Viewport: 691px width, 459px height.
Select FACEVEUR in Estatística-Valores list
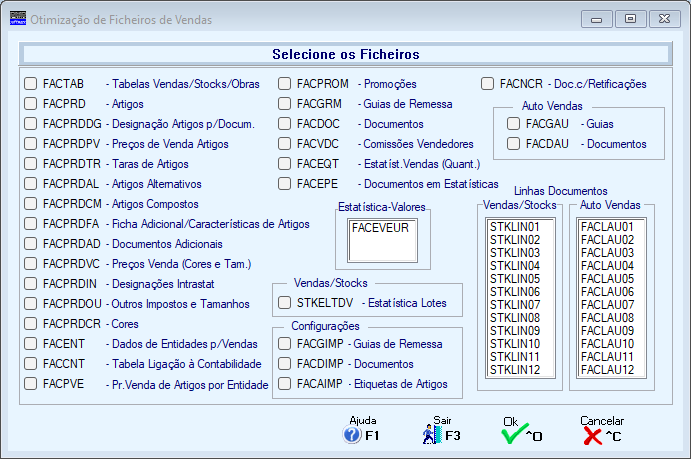(380, 228)
